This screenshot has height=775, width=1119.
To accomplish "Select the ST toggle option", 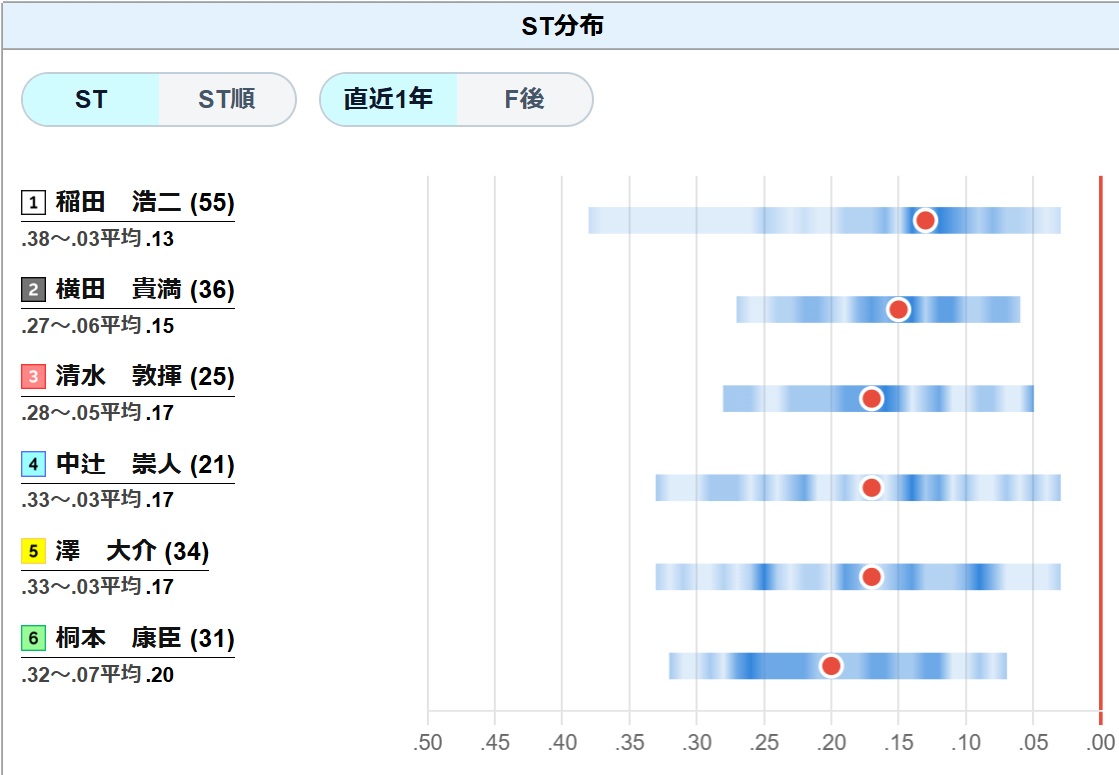I will coord(91,99).
